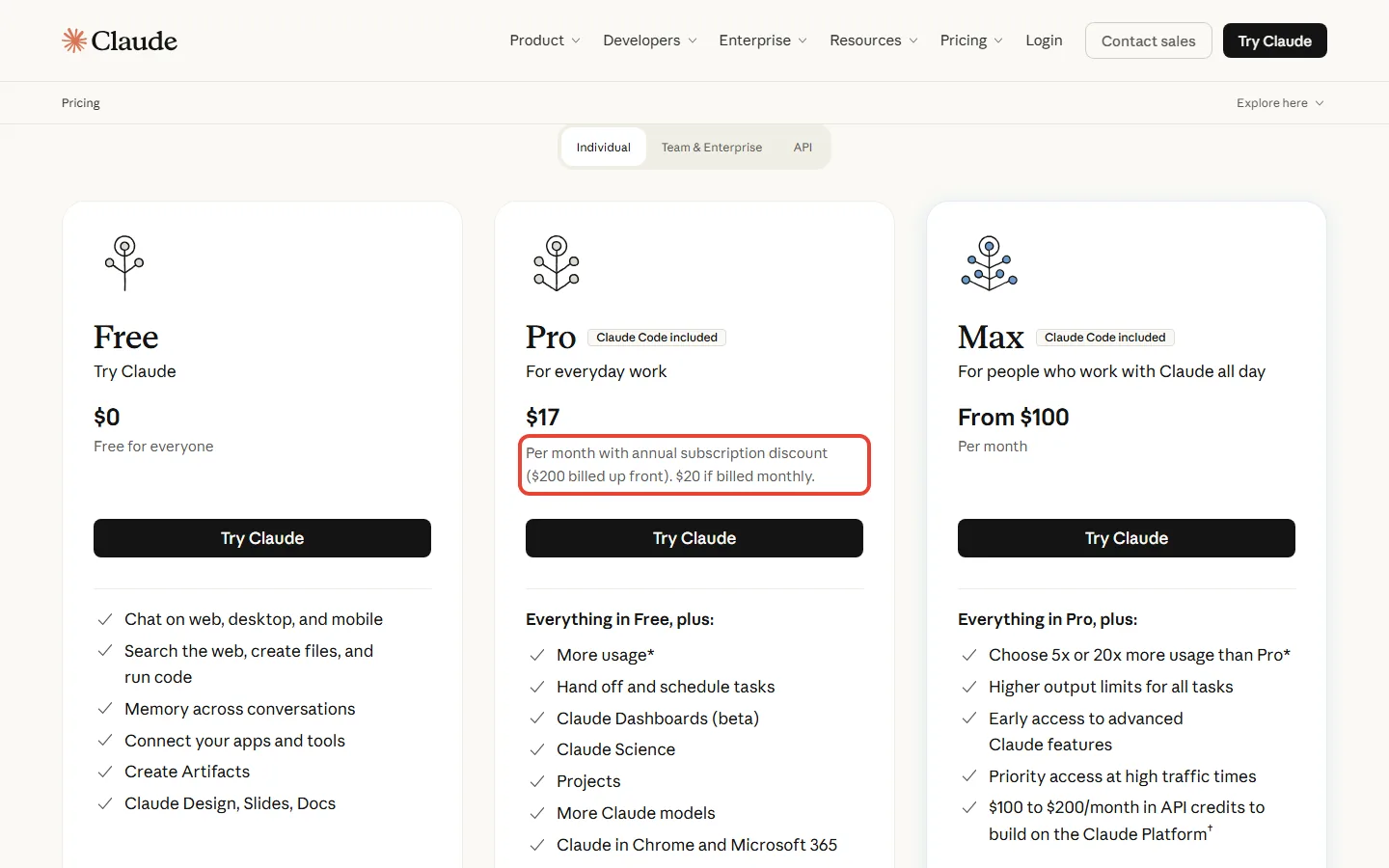Image resolution: width=1389 pixels, height=868 pixels.
Task: Click the Pricing breadcrumb label
Action: tap(81, 103)
